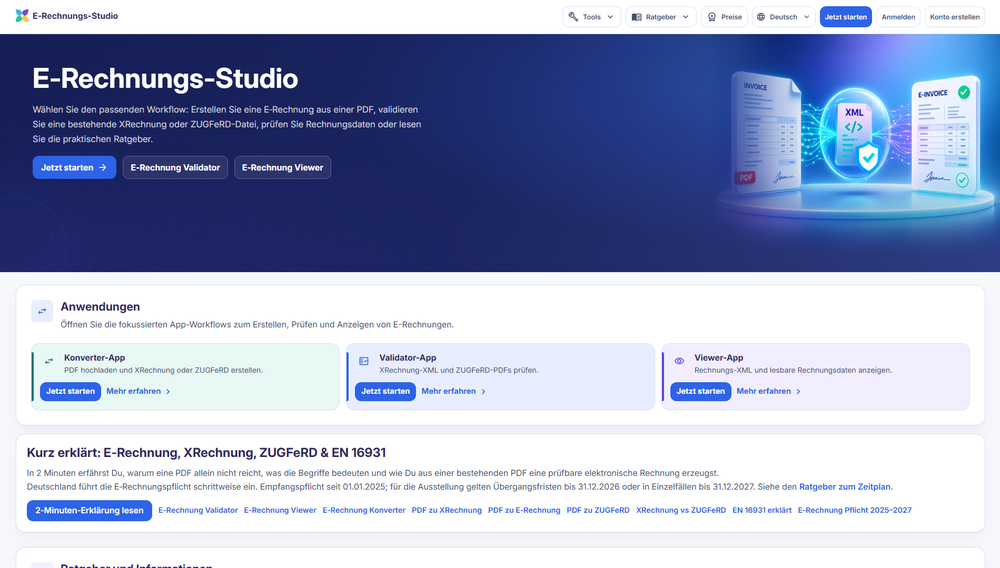Viewport: 1000px width, 568px height.
Task: Click Anmelden in the header
Action: coord(898,17)
